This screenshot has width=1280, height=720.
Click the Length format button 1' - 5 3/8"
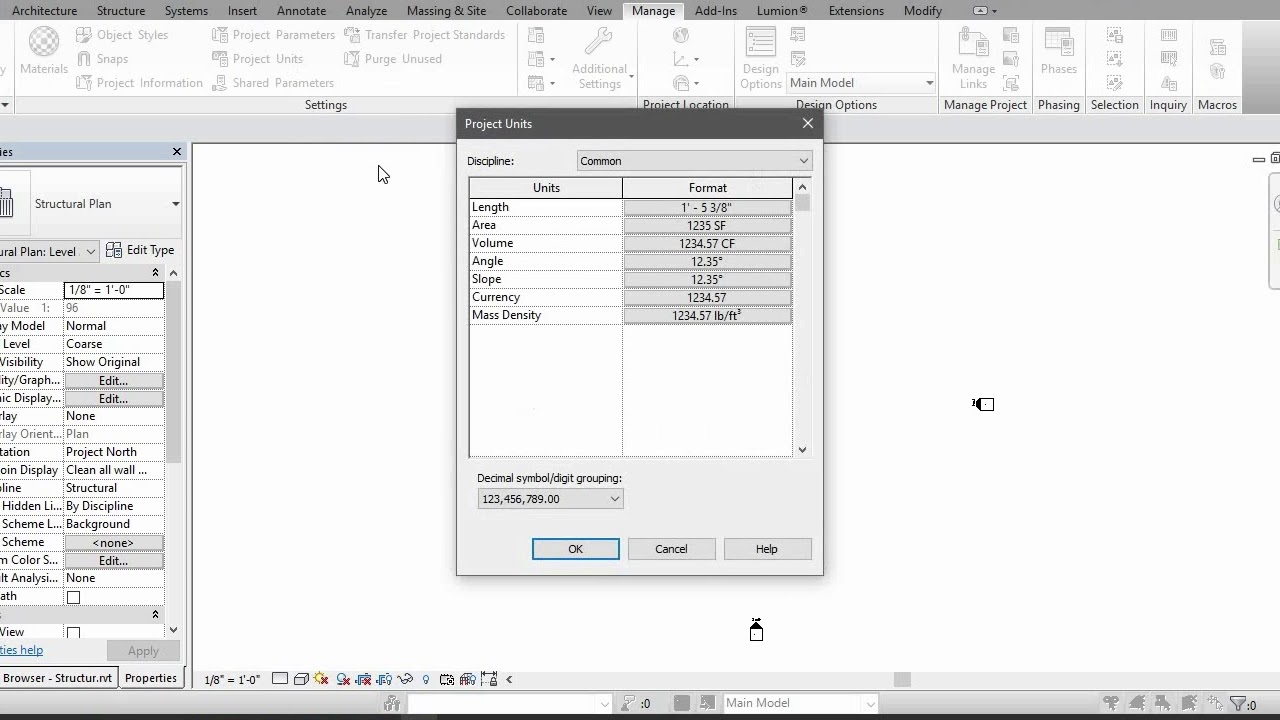tap(707, 207)
